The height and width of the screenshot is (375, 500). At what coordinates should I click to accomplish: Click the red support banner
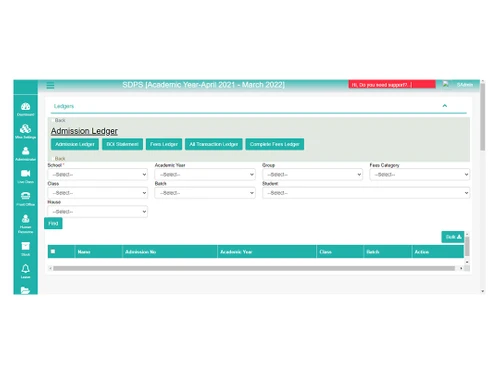[x=392, y=84]
